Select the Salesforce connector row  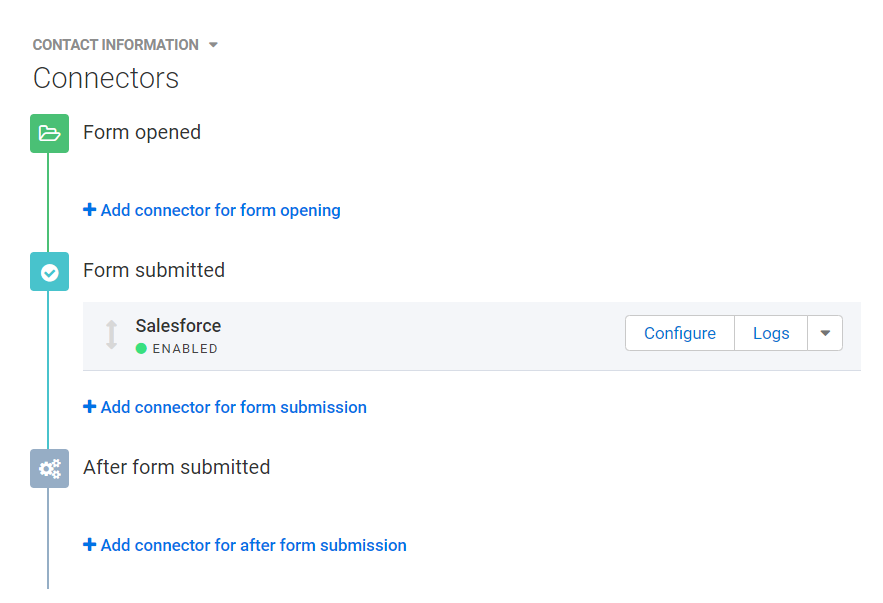pyautogui.click(x=400, y=333)
